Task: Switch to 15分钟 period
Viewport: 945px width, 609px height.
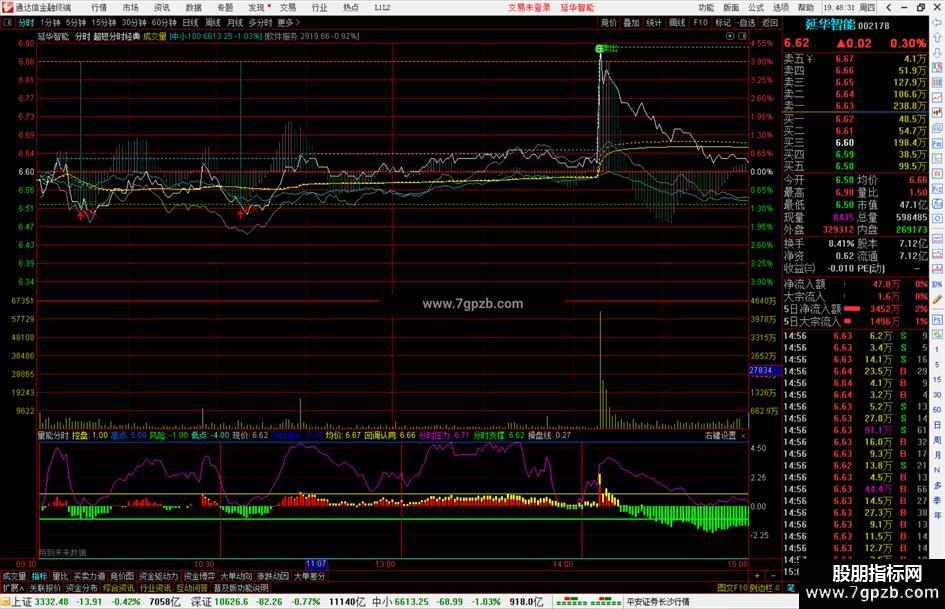Action: coord(104,22)
